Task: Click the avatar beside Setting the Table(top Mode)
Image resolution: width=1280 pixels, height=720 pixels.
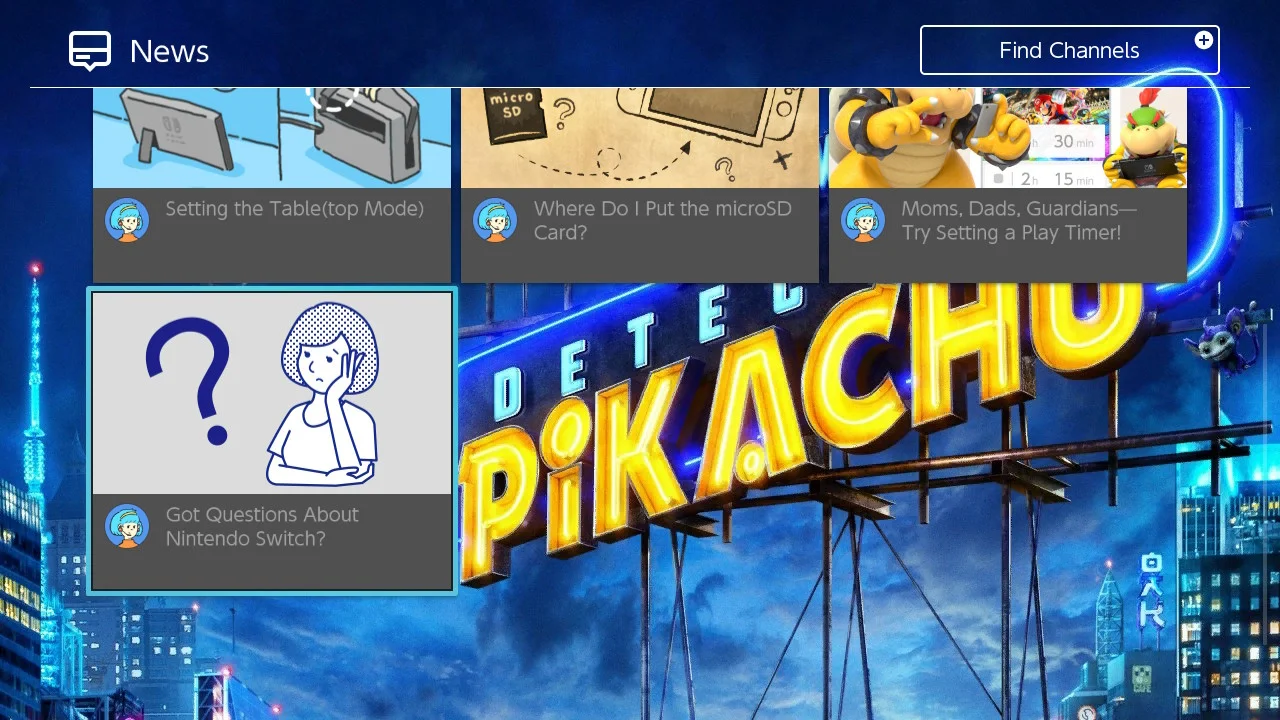Action: click(x=127, y=220)
